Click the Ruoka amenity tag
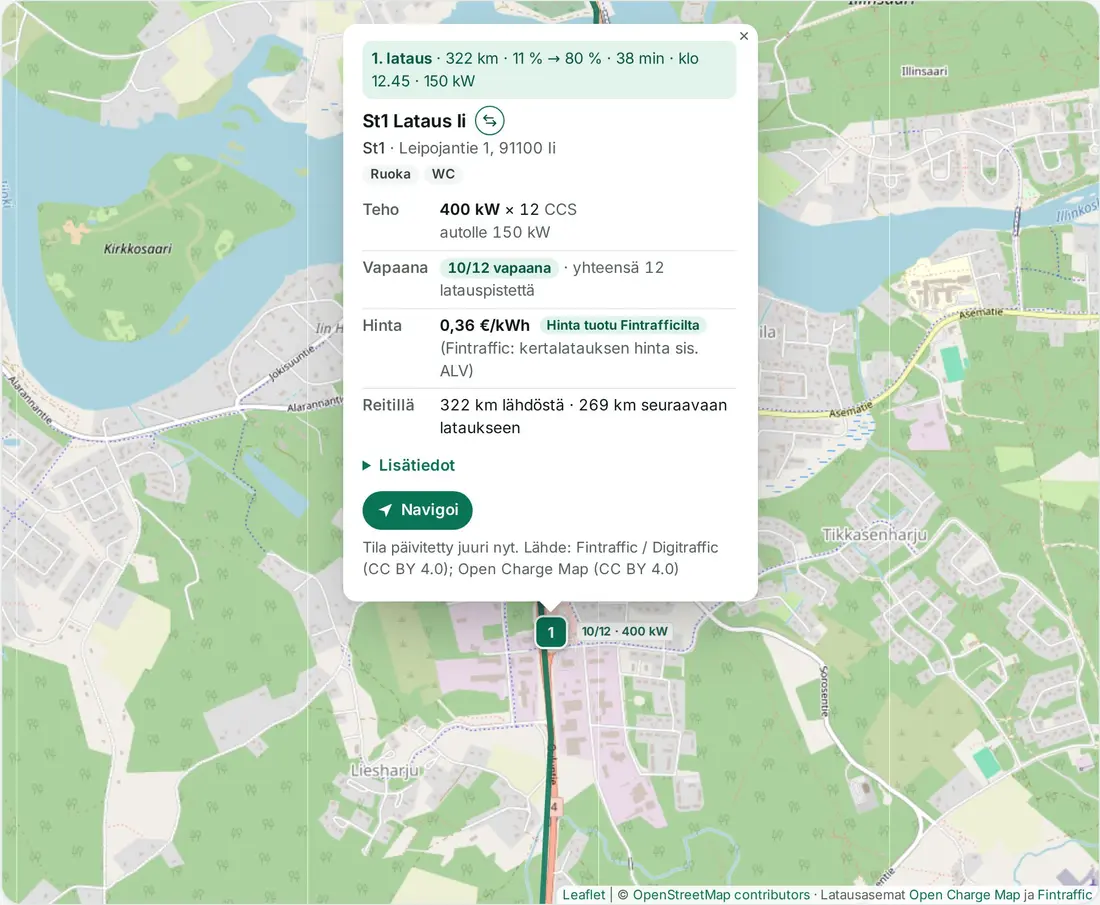This screenshot has height=905, width=1100. coord(391,174)
